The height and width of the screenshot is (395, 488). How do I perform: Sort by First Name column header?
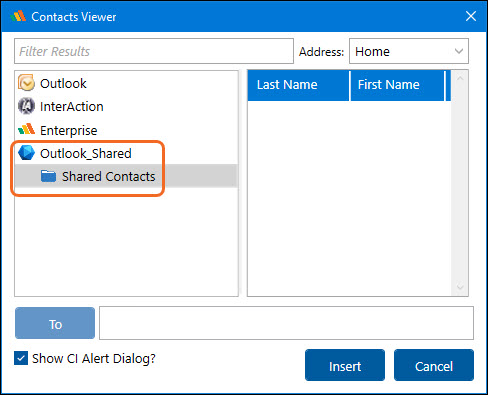398,85
